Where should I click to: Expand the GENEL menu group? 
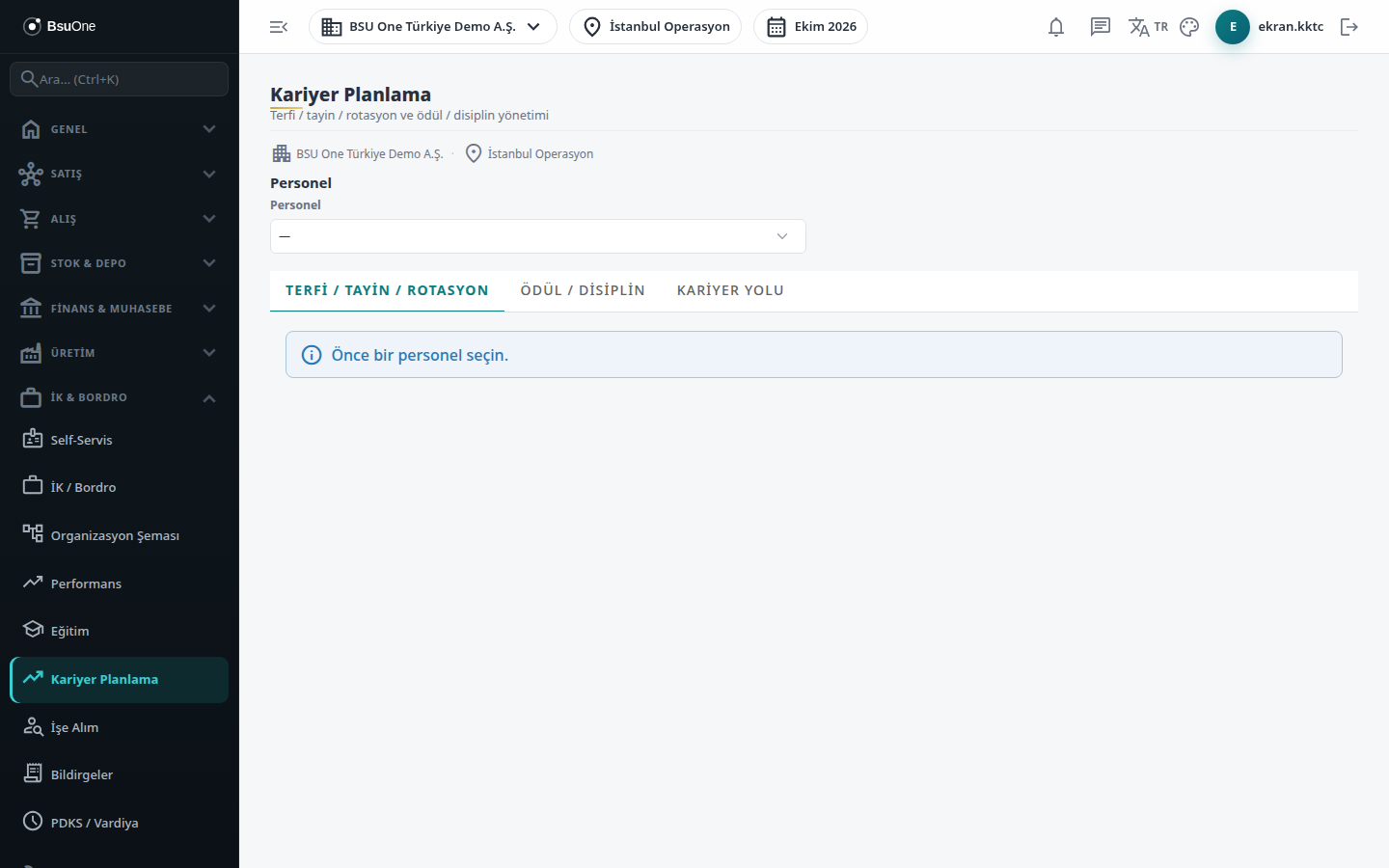[120, 129]
